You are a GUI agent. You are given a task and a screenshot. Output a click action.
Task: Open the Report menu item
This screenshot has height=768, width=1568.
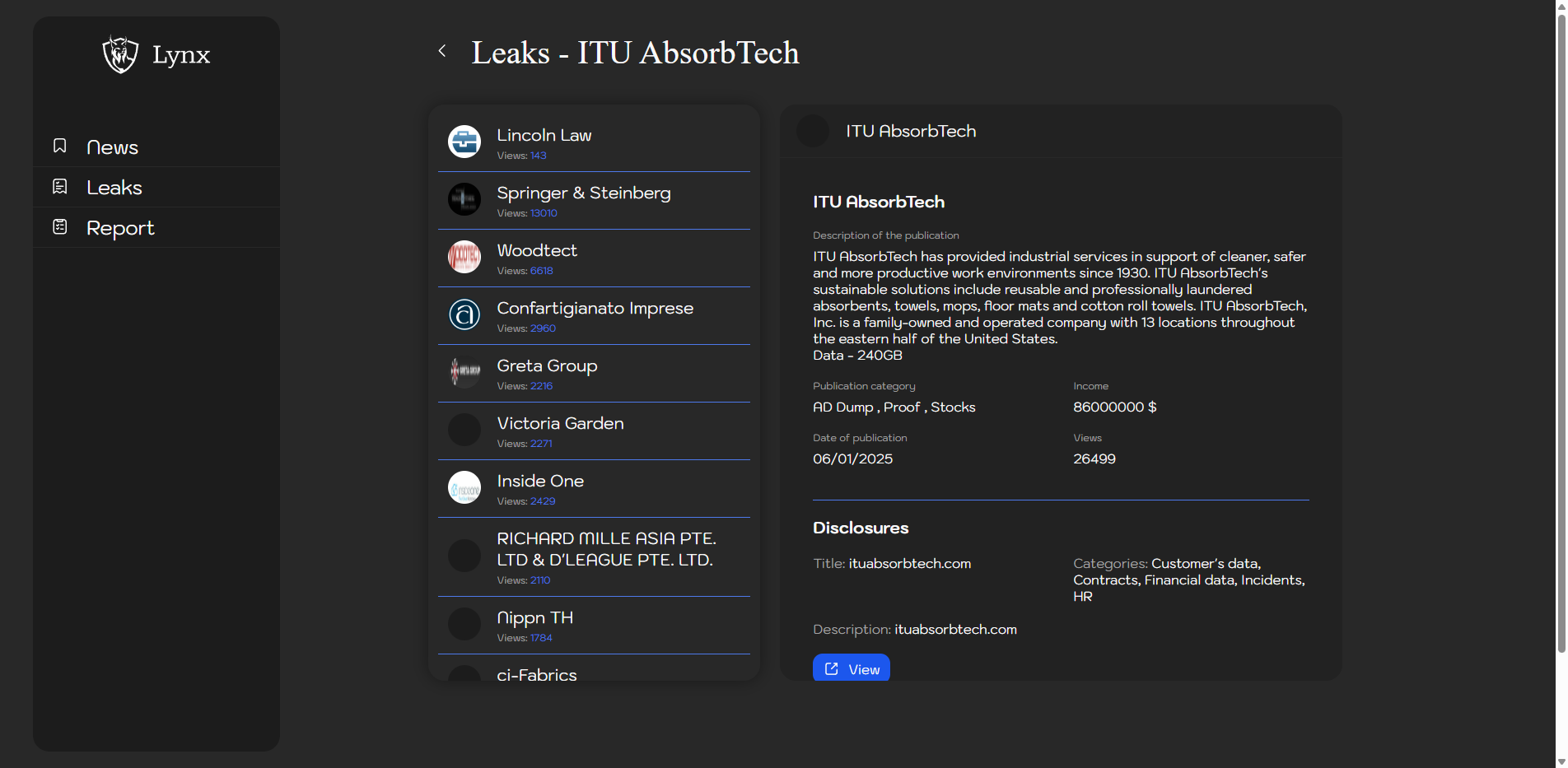pos(120,228)
